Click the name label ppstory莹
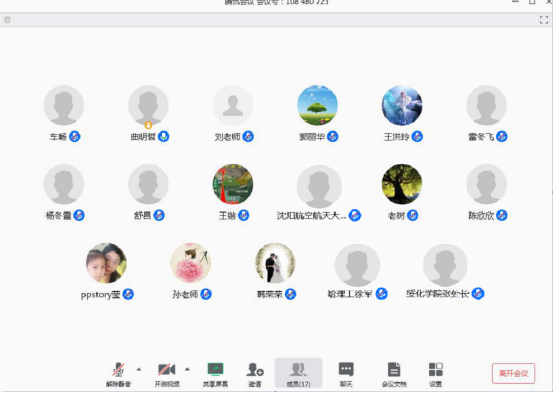The height and width of the screenshot is (393, 554). coord(101,294)
